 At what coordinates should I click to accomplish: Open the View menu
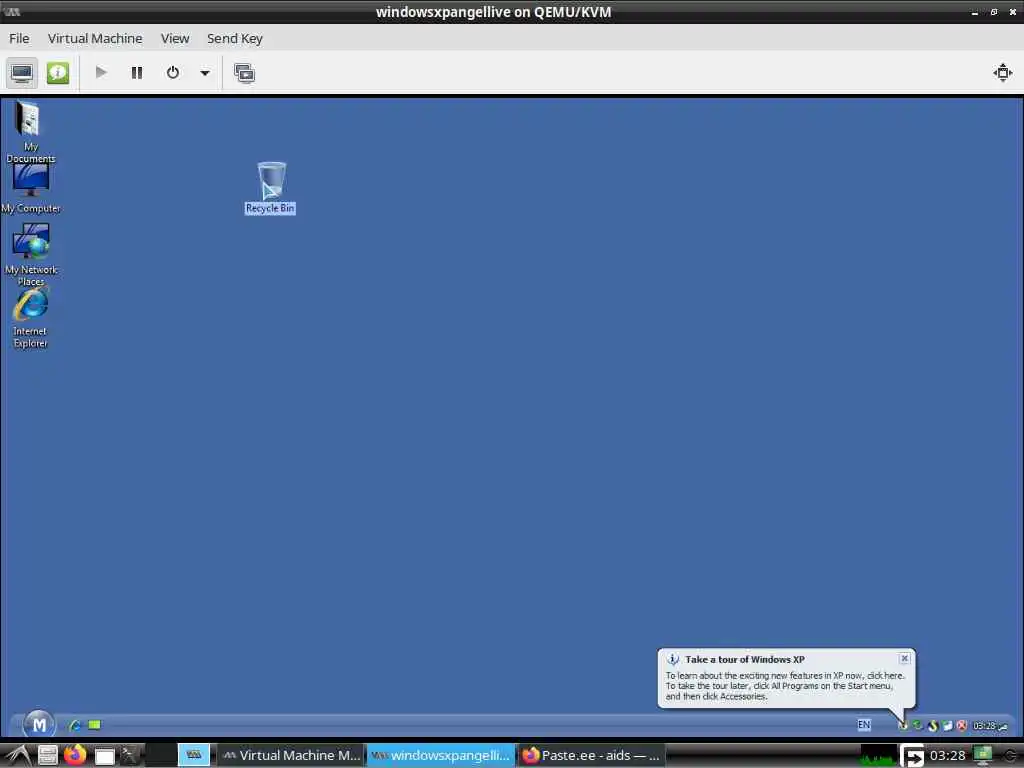(x=175, y=39)
